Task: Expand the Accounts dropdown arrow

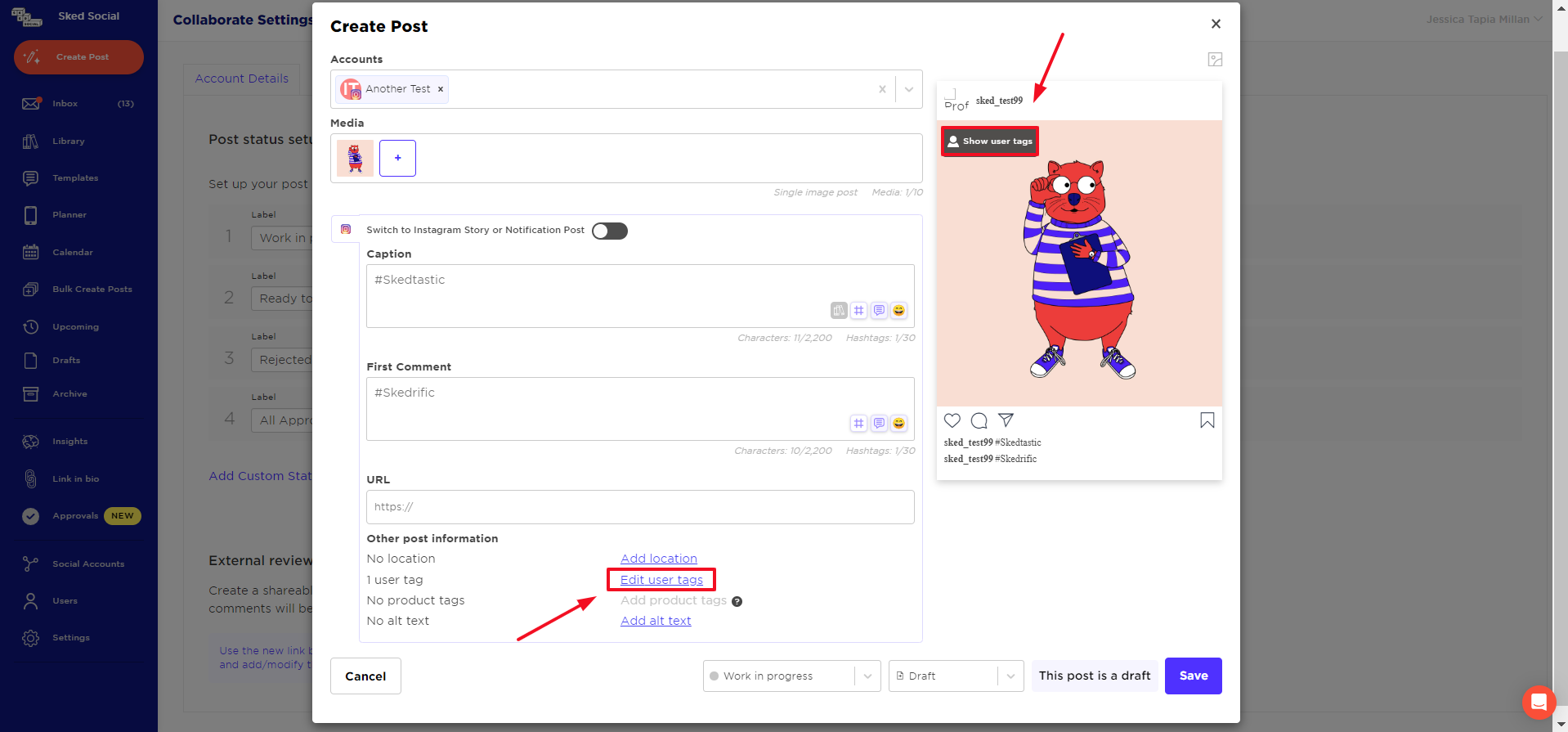Action: pyautogui.click(x=909, y=89)
